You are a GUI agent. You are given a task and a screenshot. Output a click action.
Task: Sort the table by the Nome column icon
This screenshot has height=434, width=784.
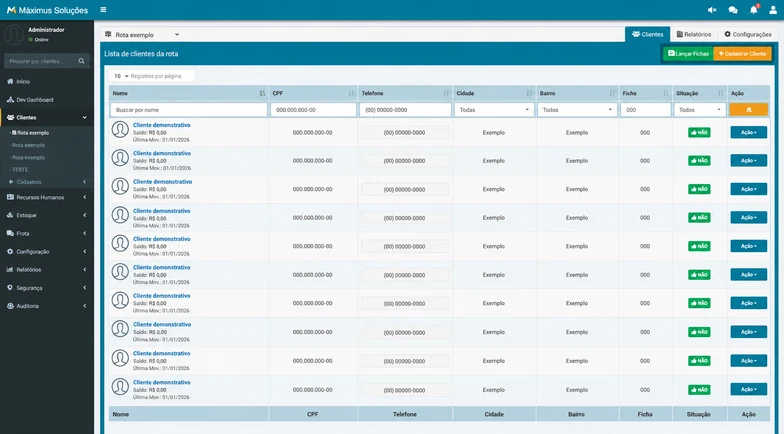262,94
